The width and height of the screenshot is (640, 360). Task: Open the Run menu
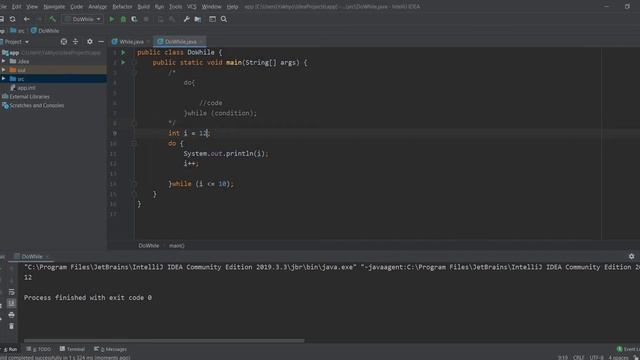159,7
